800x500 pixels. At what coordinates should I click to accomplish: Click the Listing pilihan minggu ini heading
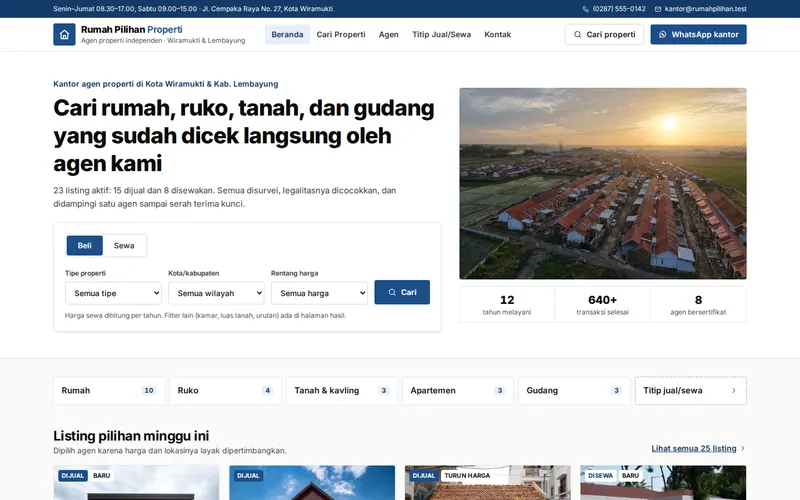click(131, 436)
